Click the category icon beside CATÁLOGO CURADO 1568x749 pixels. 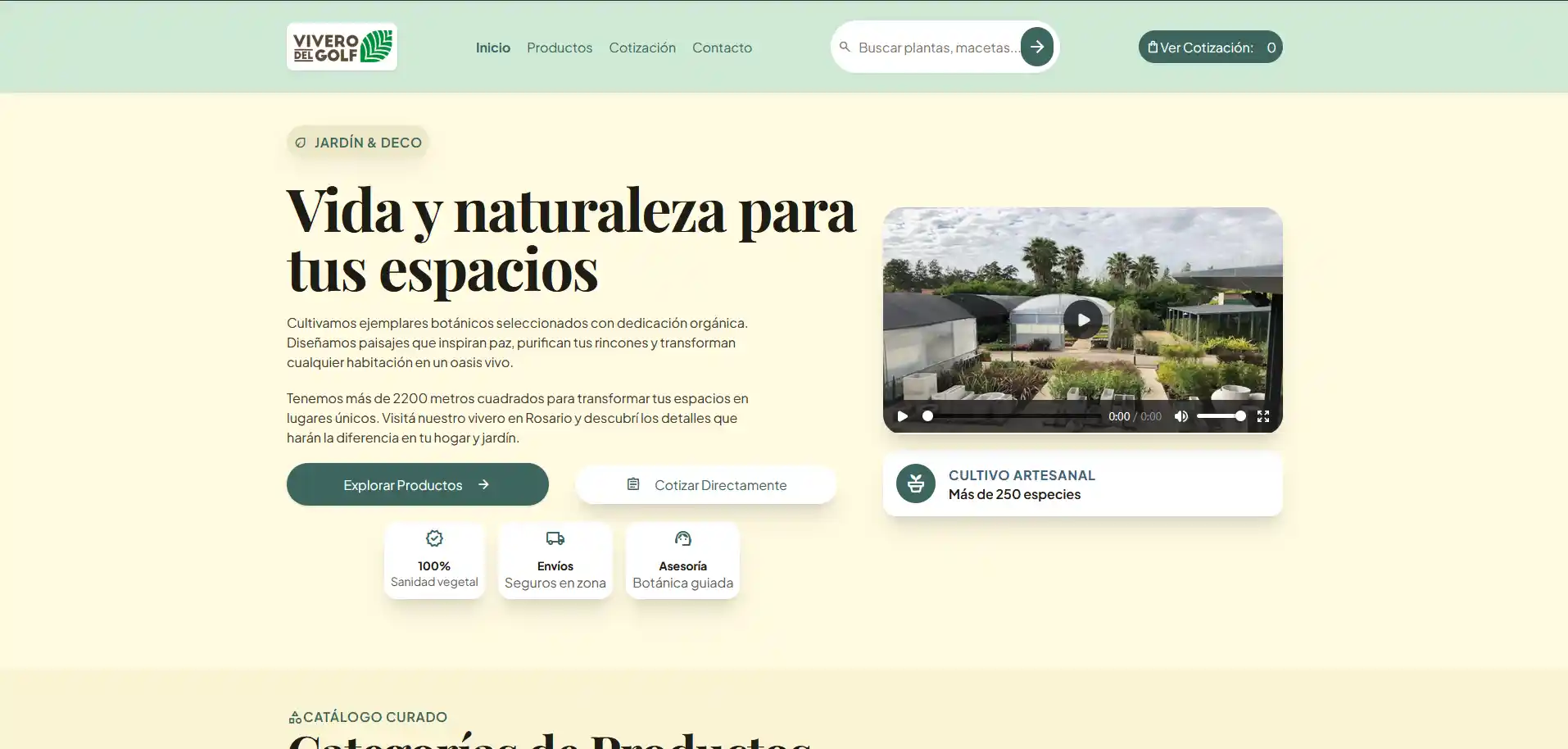click(295, 717)
